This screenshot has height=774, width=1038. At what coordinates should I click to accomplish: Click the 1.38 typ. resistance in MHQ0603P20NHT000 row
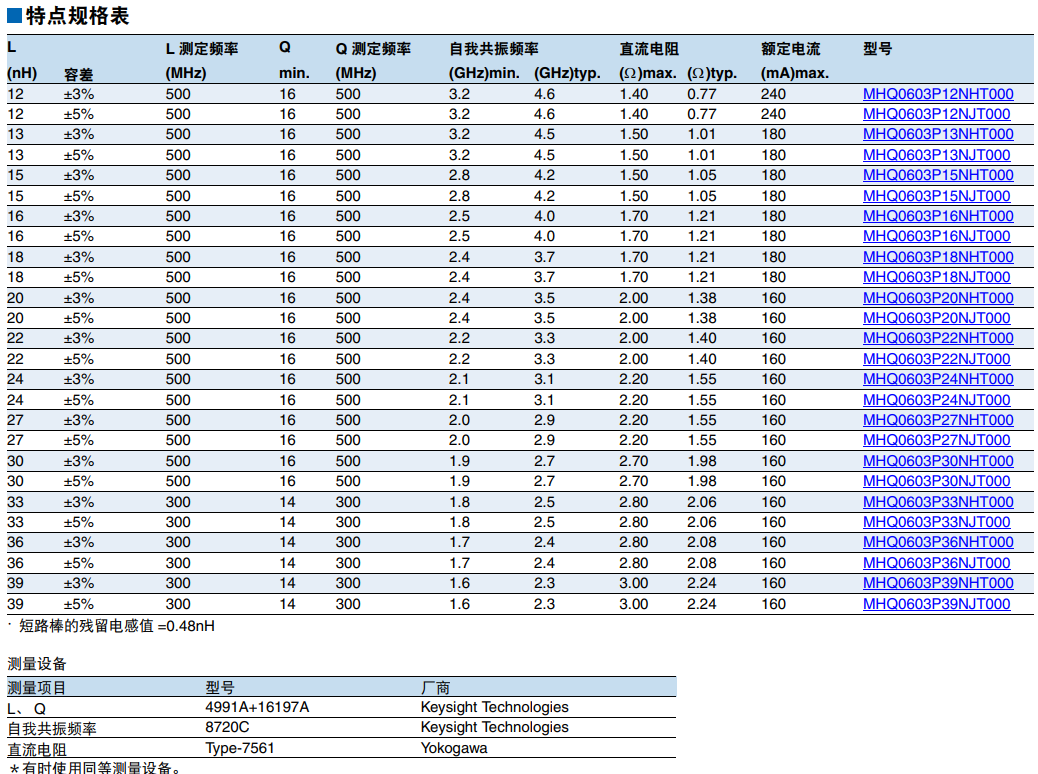click(x=702, y=298)
